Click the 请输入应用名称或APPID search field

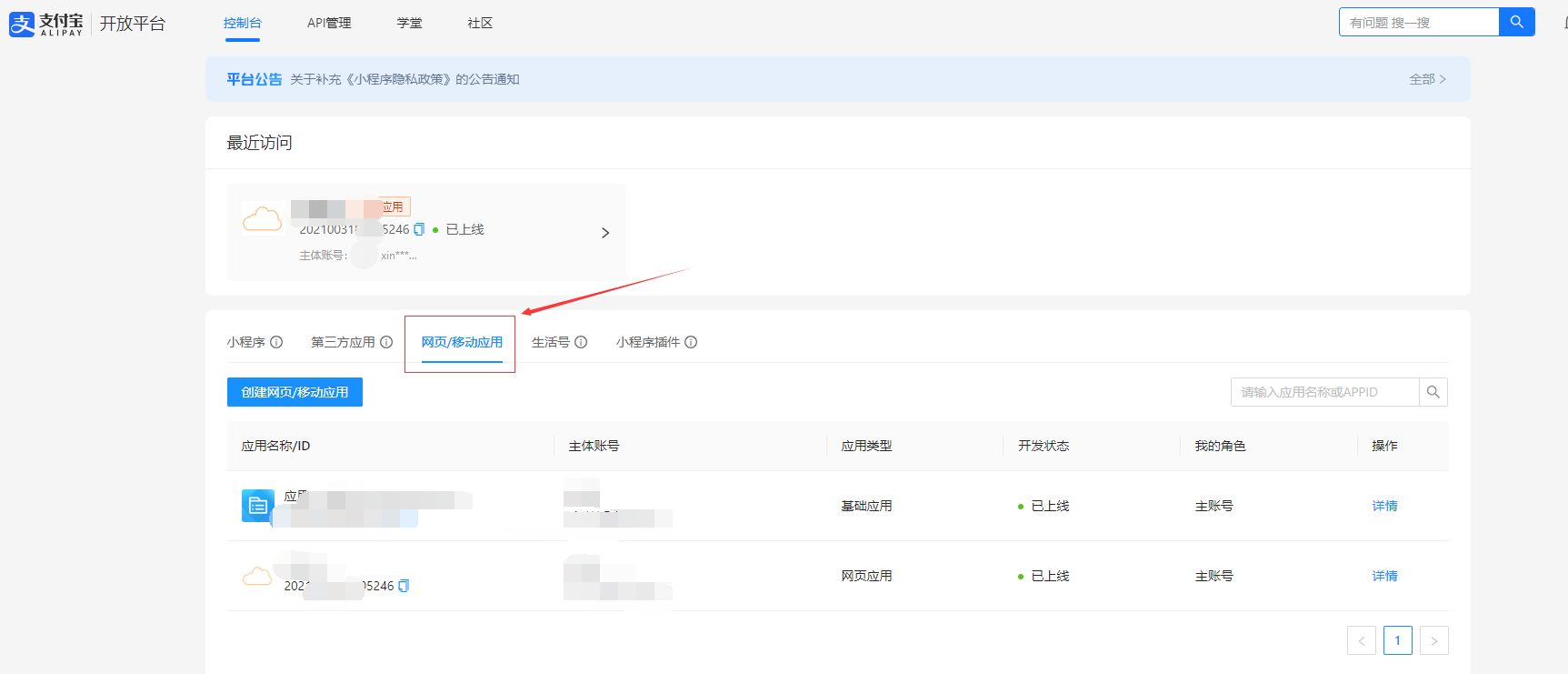pos(1324,392)
